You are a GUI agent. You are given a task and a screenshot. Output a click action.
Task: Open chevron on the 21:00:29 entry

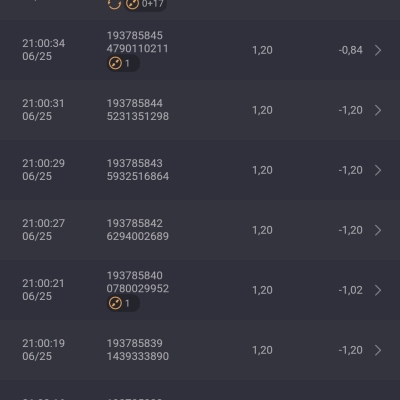click(378, 170)
